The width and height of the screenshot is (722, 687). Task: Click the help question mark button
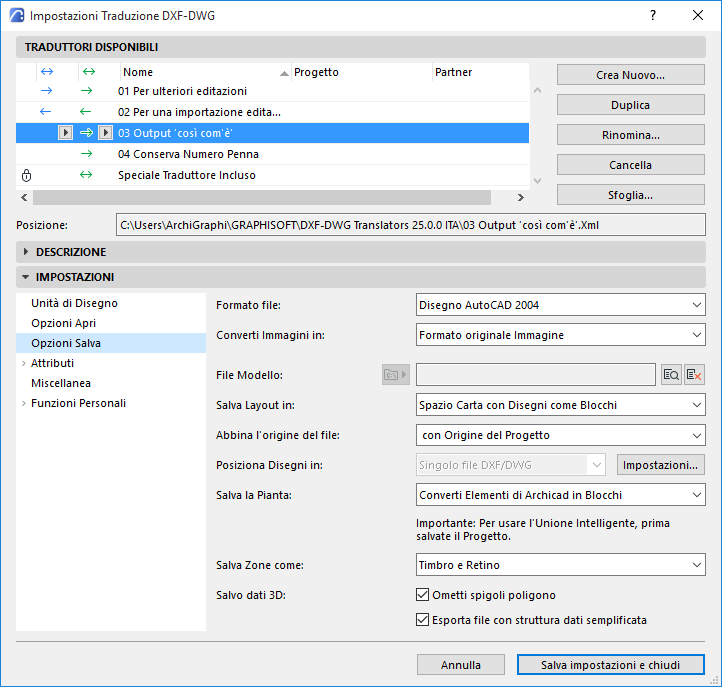[x=653, y=15]
